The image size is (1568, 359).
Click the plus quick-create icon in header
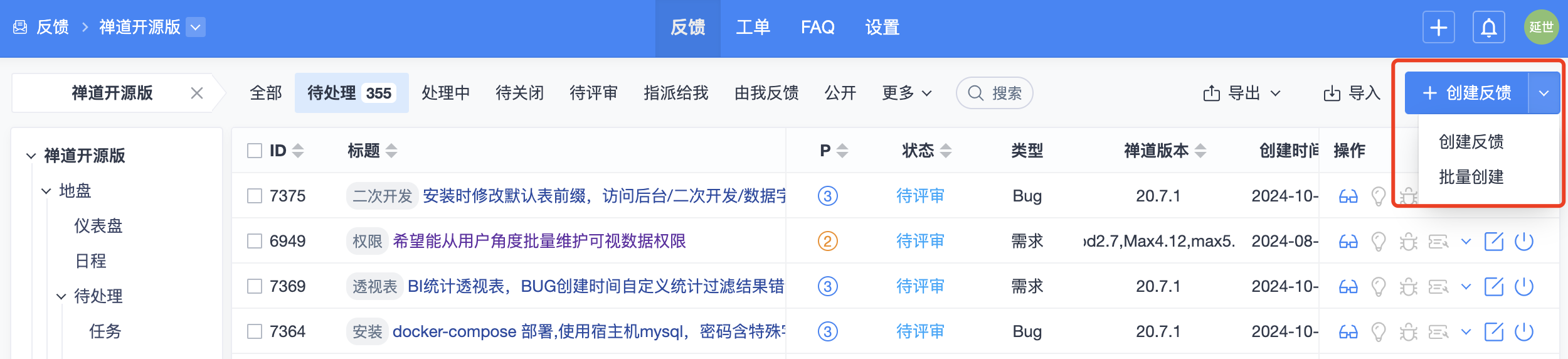(1439, 28)
